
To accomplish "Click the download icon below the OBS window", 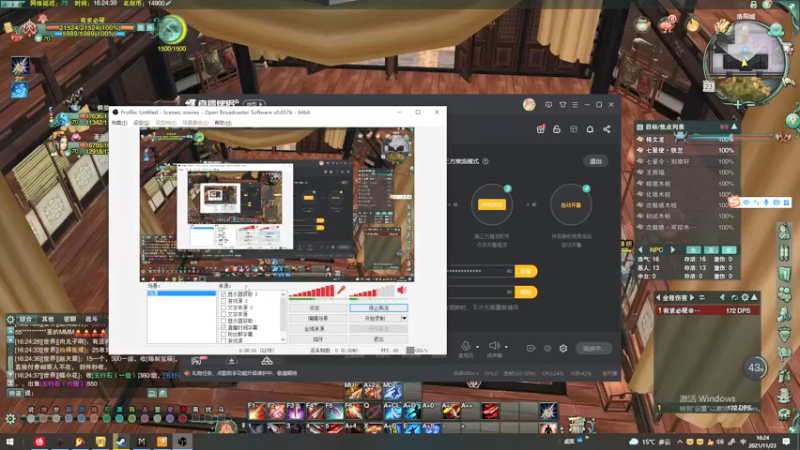I will [x=231, y=361].
